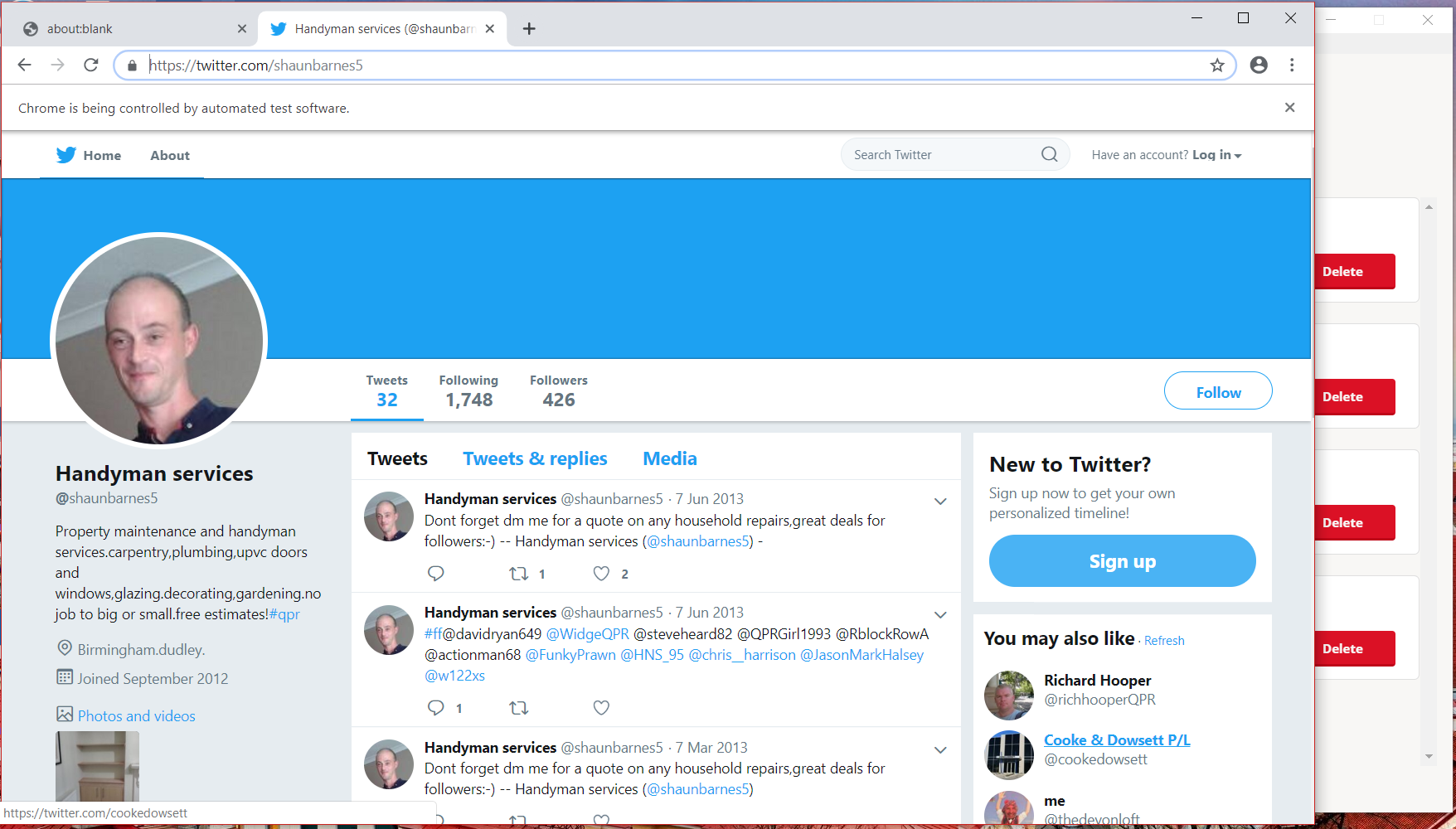Go back with the browser back arrow

pos(24,65)
